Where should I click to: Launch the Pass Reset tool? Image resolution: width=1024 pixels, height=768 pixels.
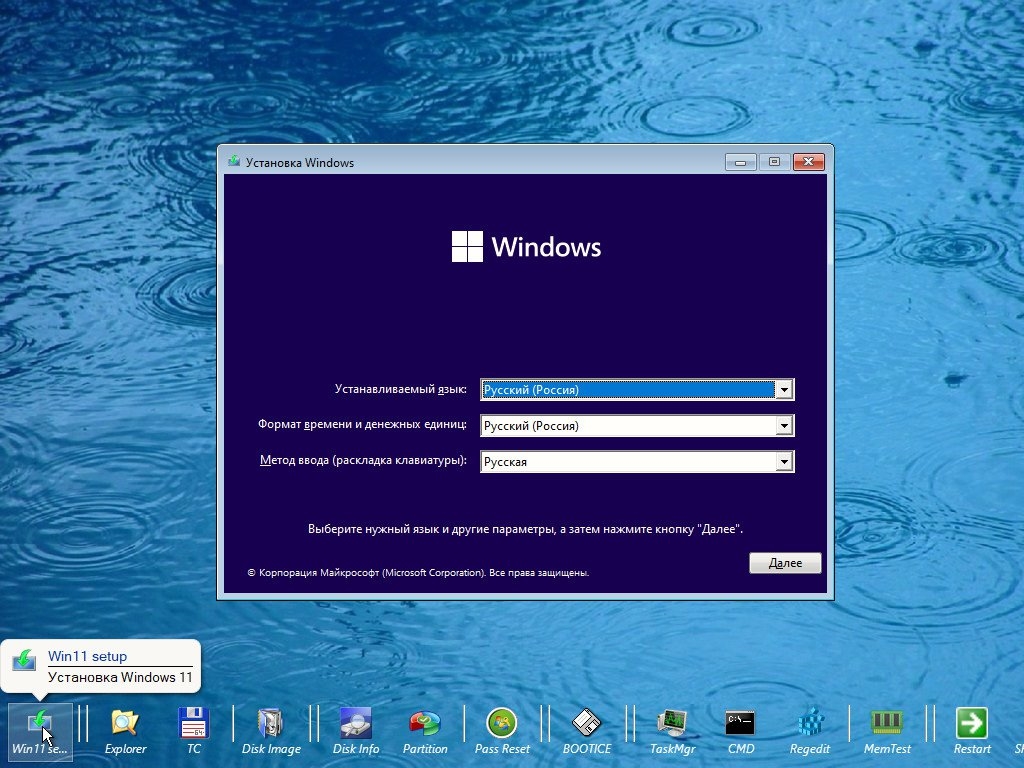[502, 724]
